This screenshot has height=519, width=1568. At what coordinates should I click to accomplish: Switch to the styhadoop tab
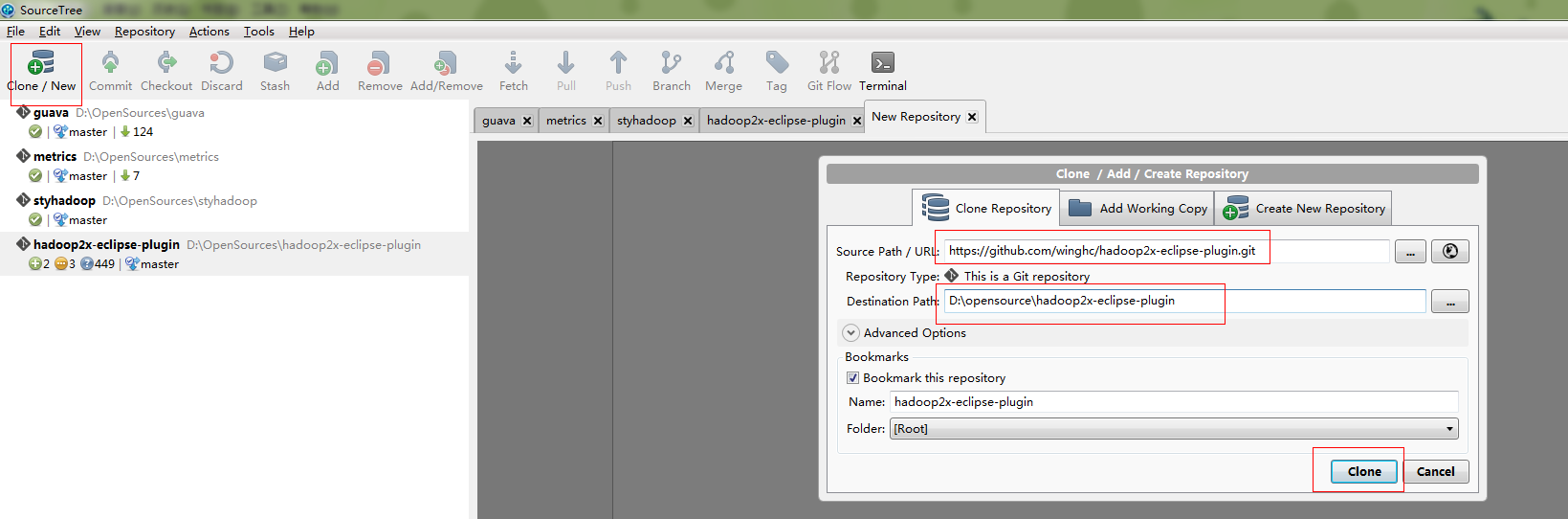(646, 121)
